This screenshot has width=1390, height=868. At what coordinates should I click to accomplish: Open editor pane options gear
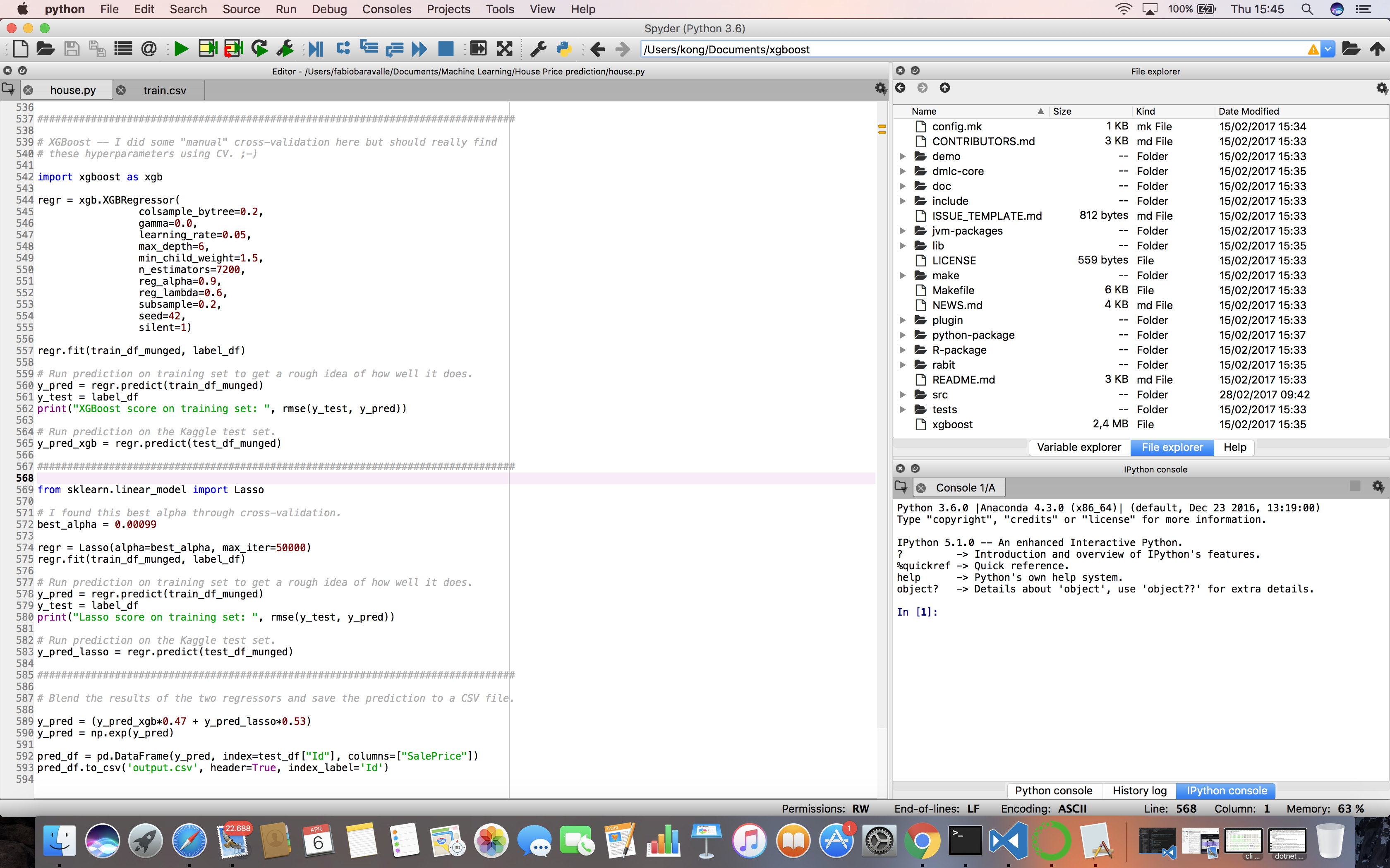[x=880, y=88]
